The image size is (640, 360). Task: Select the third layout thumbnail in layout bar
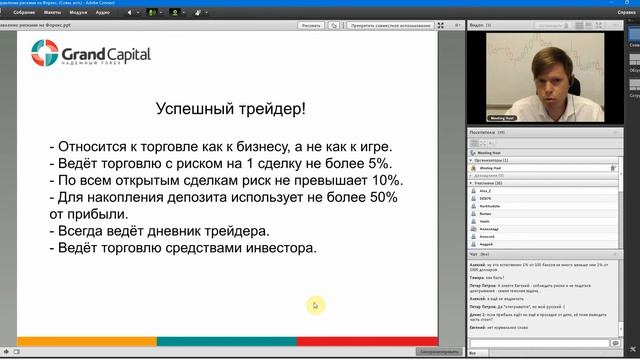[634, 85]
